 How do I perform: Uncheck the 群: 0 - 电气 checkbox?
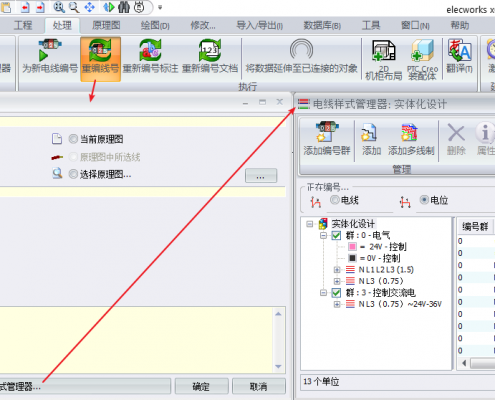pyautogui.click(x=336, y=236)
